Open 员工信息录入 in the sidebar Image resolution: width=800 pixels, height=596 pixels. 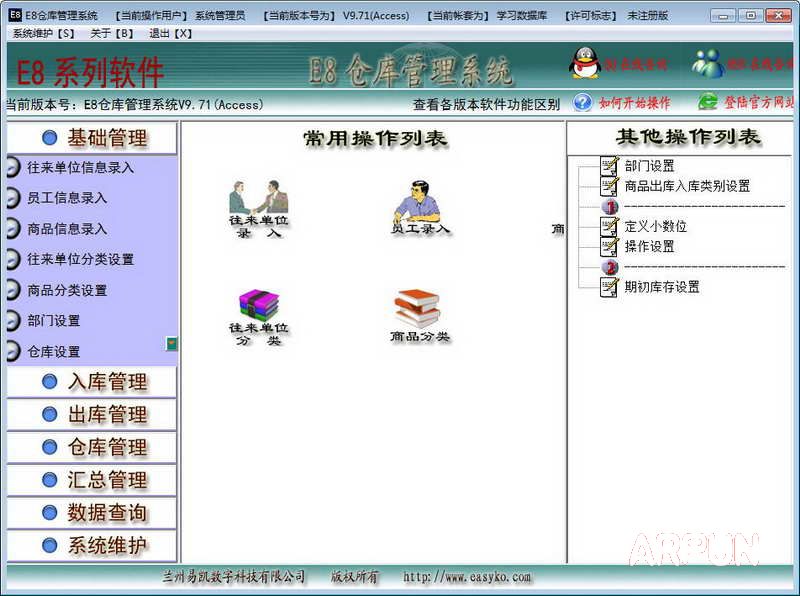67,198
